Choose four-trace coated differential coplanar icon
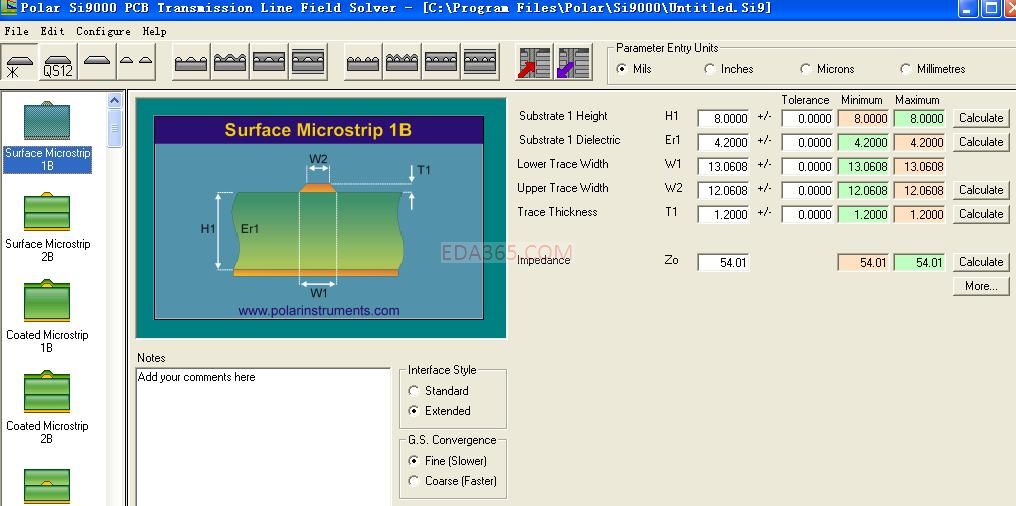The width and height of the screenshot is (1016, 506). 402,62
